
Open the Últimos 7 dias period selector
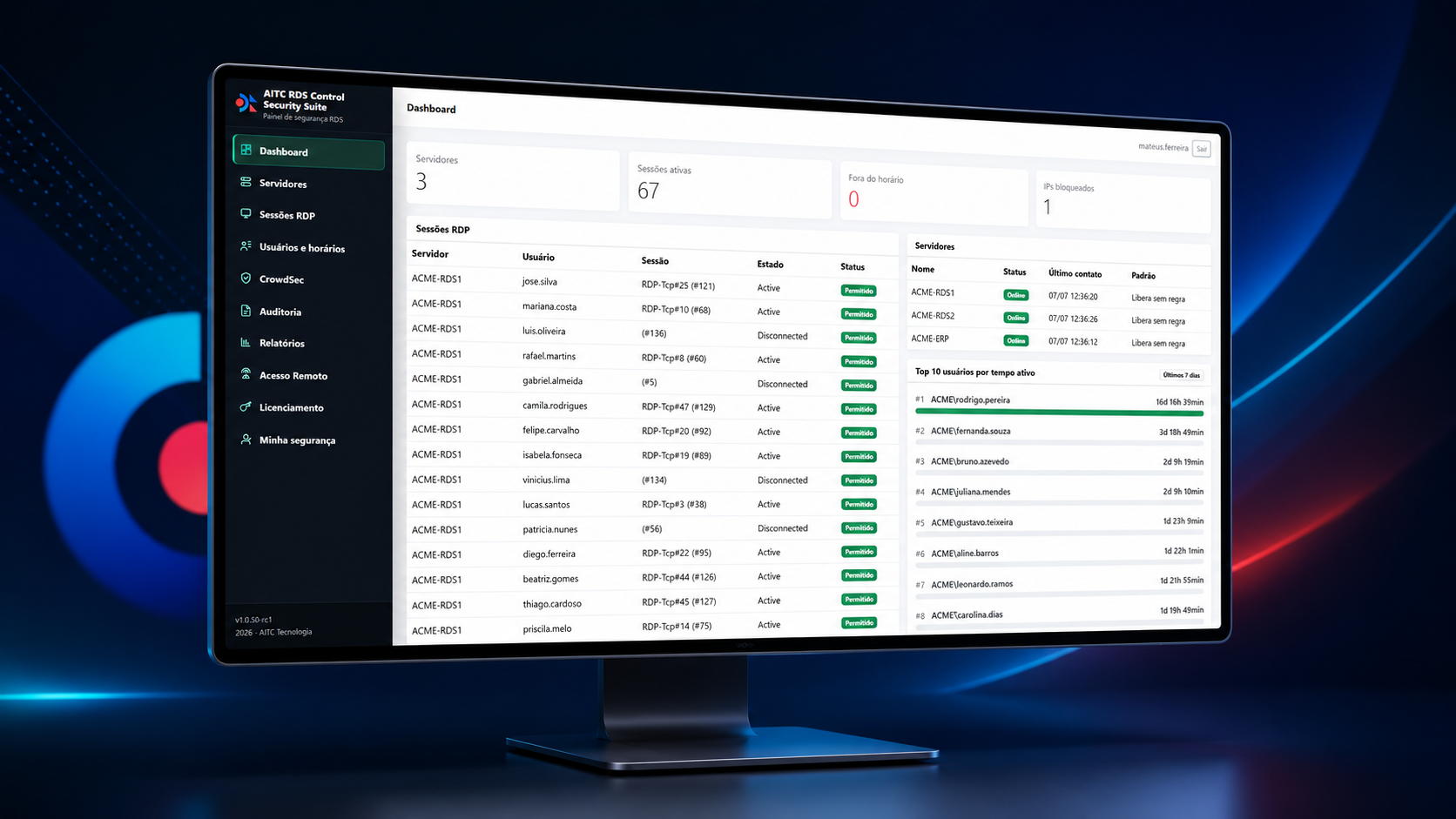[x=1181, y=375]
